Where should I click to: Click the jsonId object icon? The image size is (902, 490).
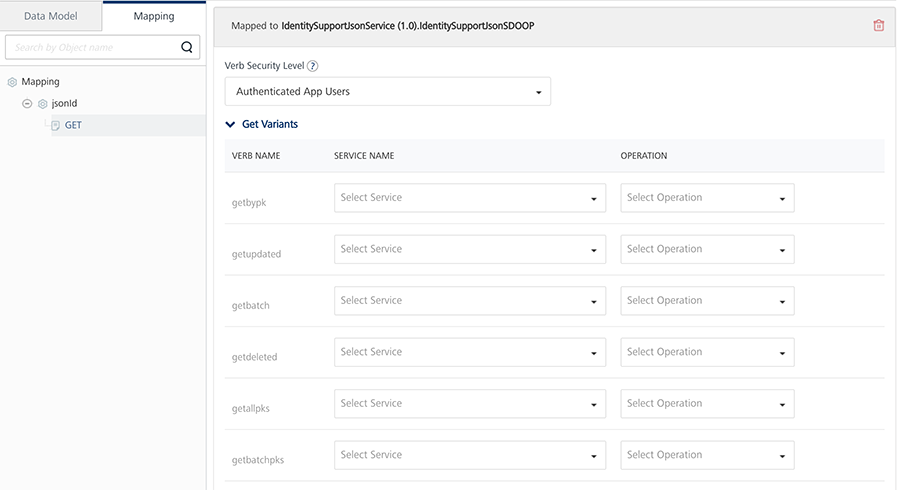pos(43,104)
